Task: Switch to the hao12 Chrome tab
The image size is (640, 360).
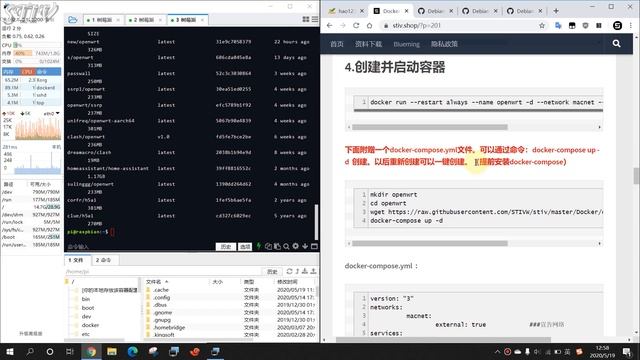Action: [346, 11]
